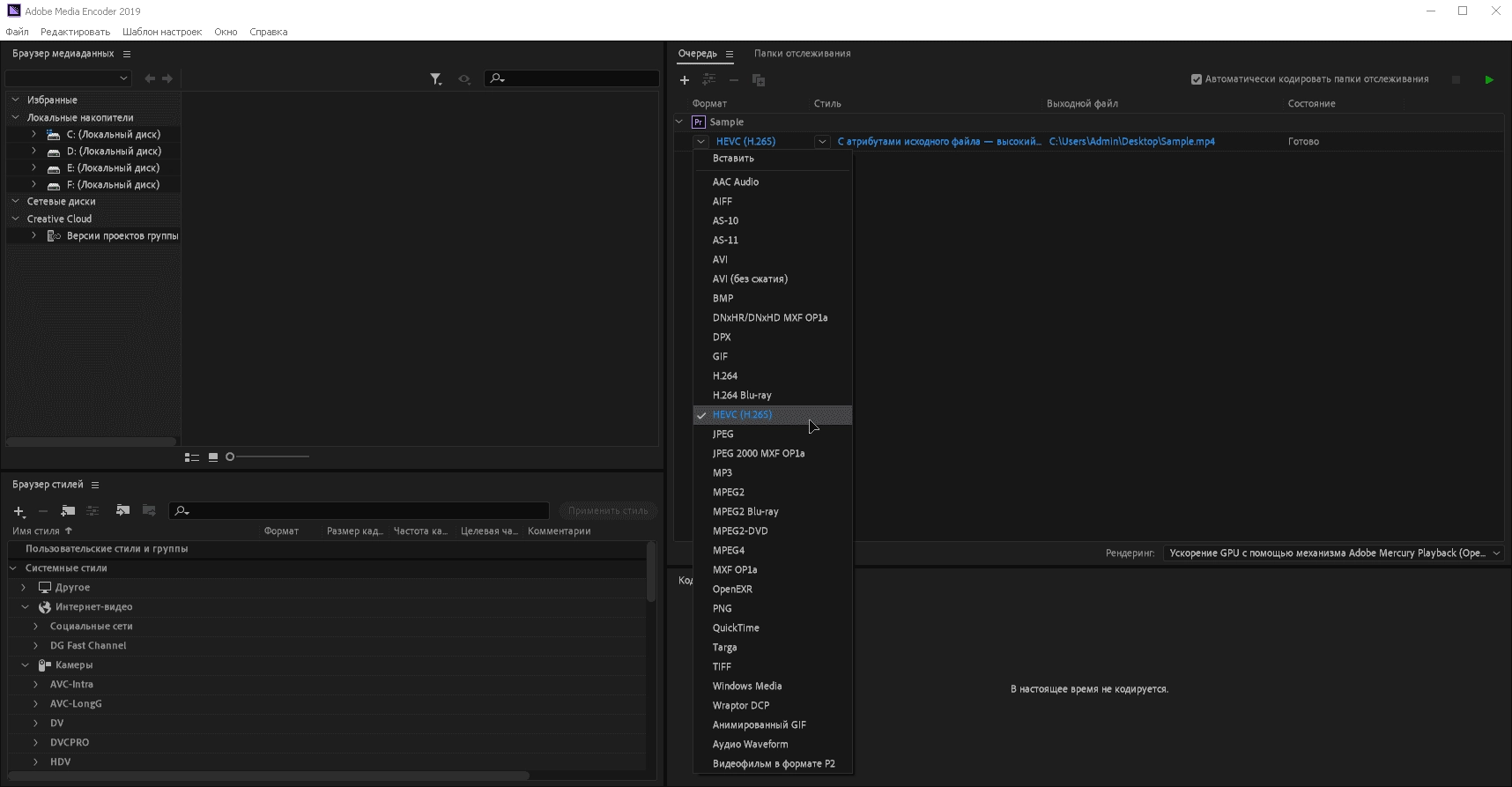The height and width of the screenshot is (787, 1512).
Task: Expand the Социальные сети presets group
Action: [x=36, y=626]
